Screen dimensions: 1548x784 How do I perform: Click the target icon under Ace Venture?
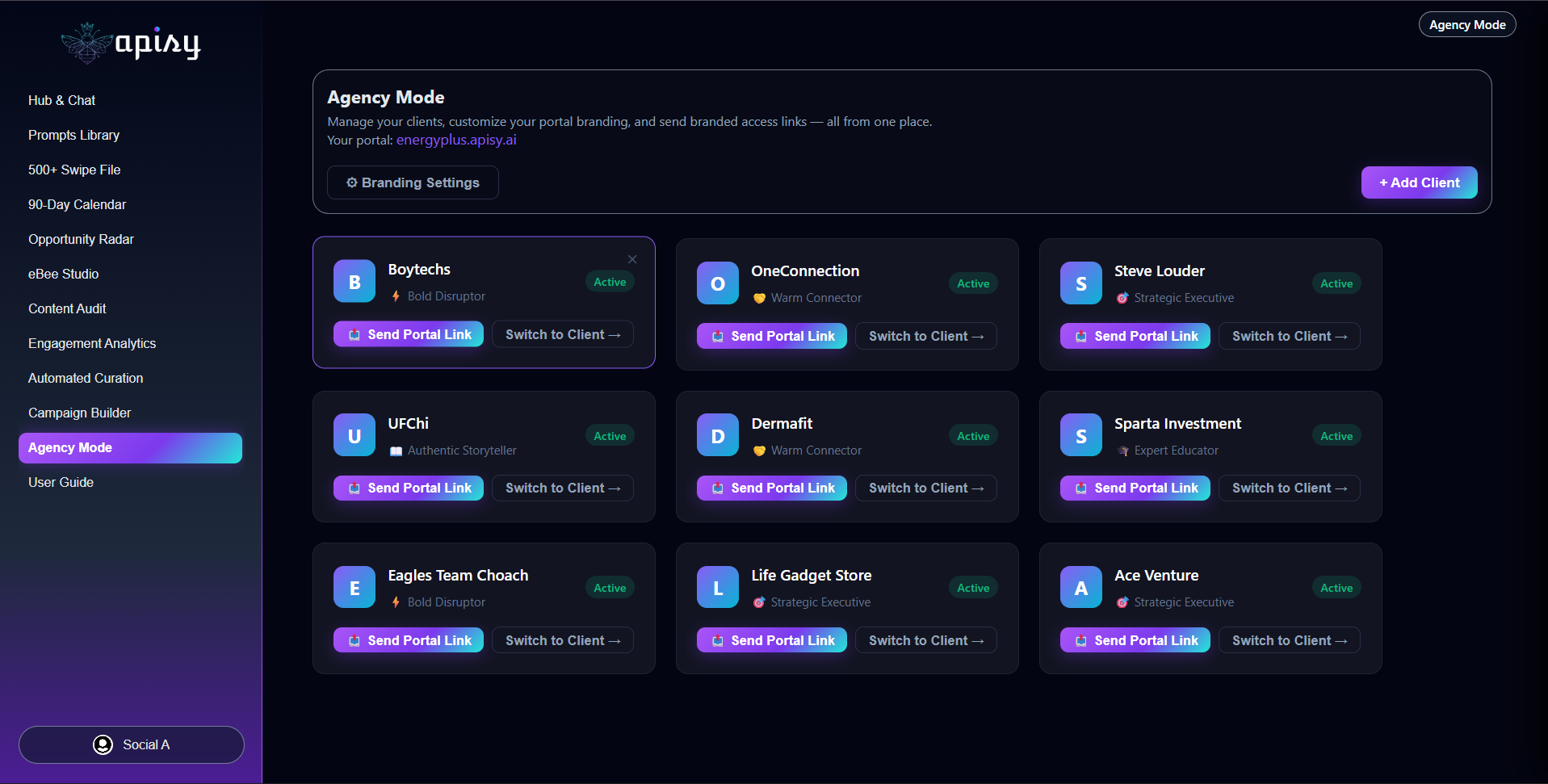pyautogui.click(x=1122, y=602)
